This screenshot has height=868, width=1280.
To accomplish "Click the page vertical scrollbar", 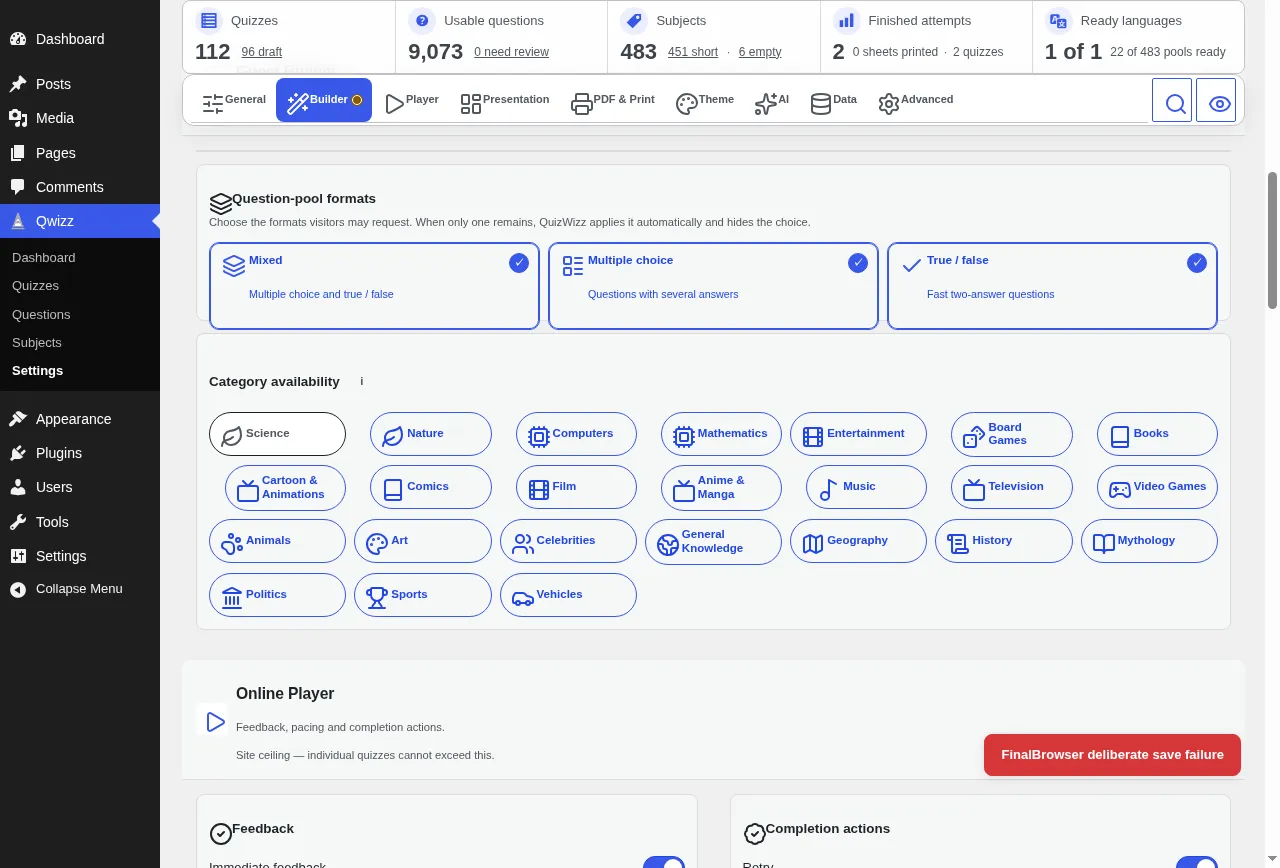I will (x=1273, y=240).
